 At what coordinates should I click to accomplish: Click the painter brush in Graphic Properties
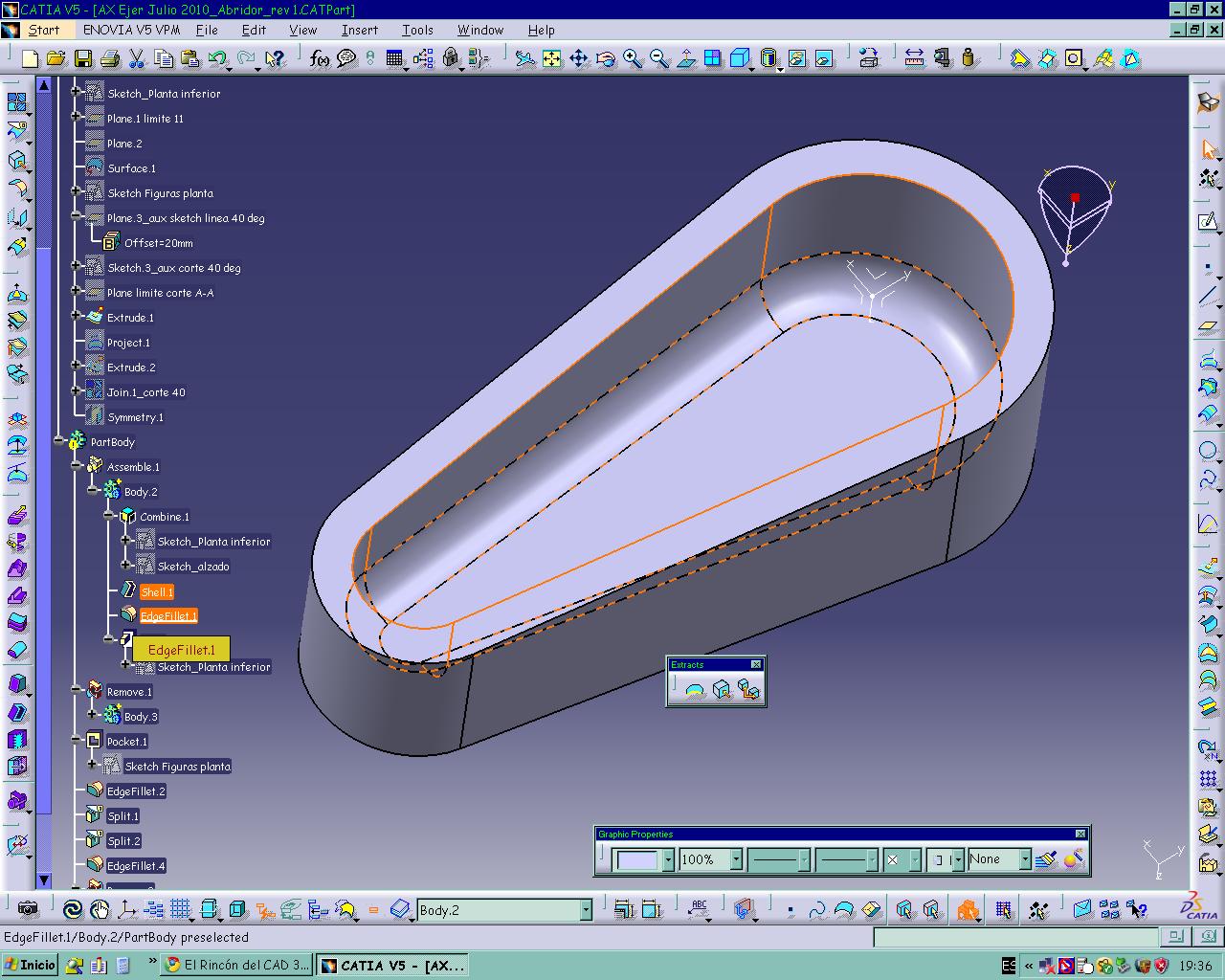1046,859
